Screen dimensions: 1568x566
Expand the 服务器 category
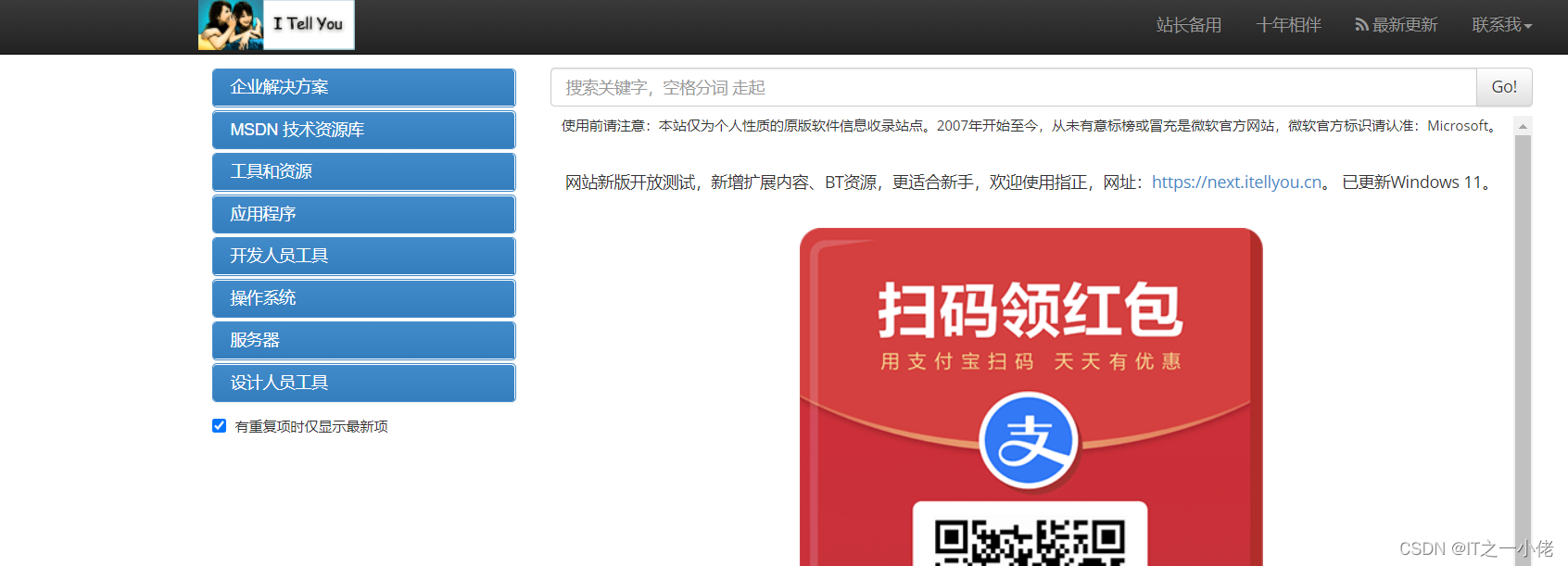pos(363,340)
